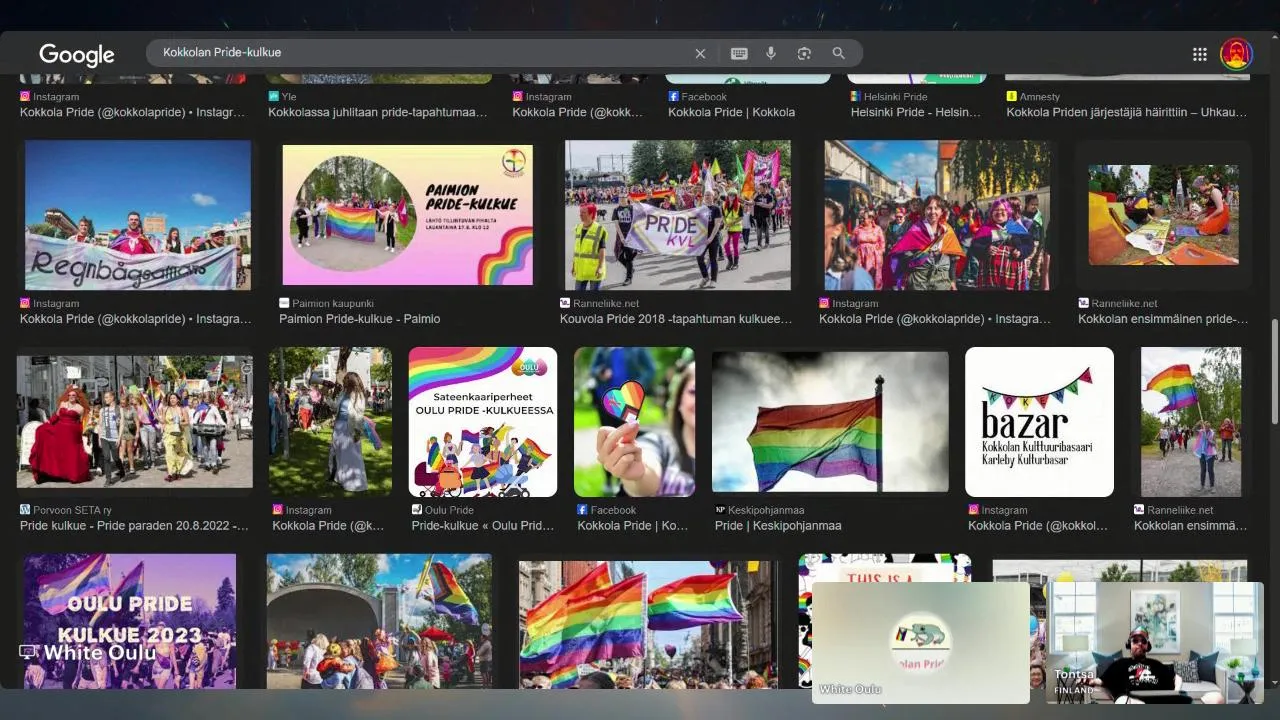Open the Kokkolassa juhlitaan pride-tapahtumaa link

378,112
